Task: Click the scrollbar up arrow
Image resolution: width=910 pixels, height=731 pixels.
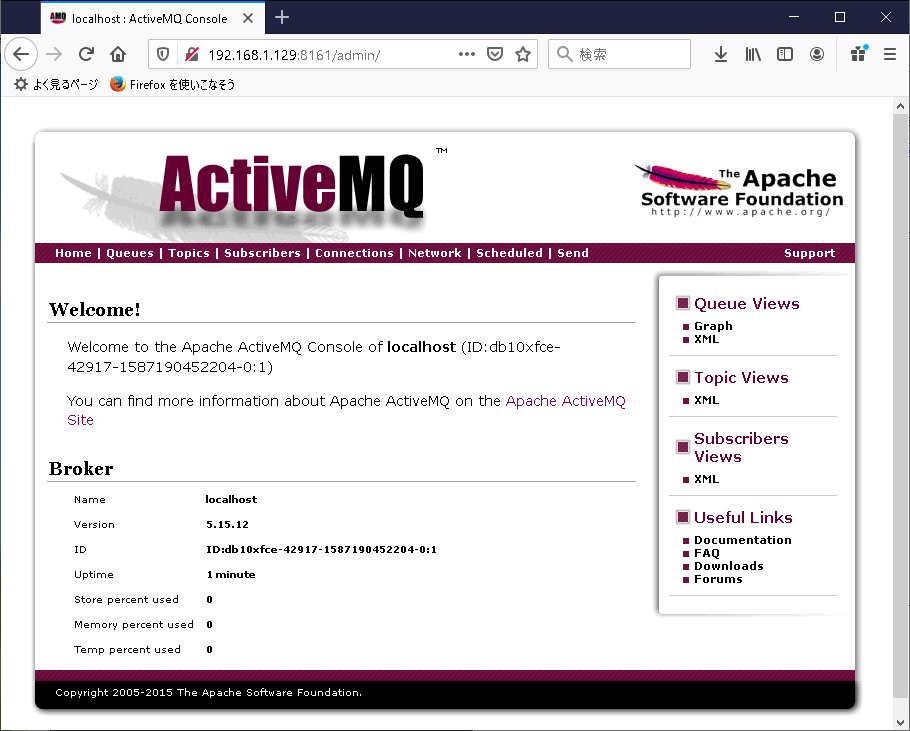Action: pyautogui.click(x=900, y=106)
